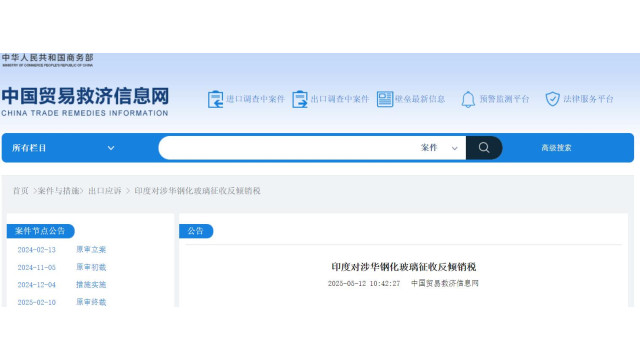This screenshot has height=360, width=640.
Task: Open the 进口调查中案件 document icon
Action: click(216, 99)
